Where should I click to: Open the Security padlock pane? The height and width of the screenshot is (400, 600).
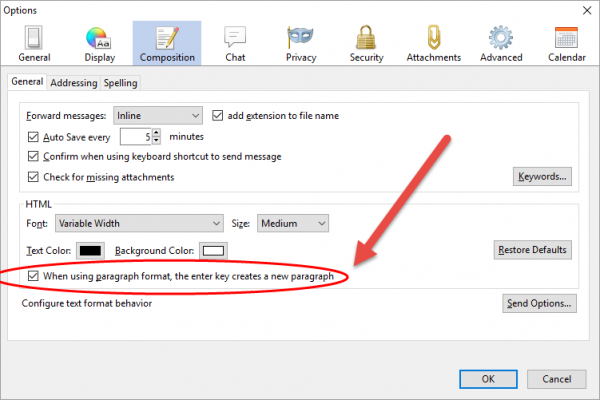click(366, 44)
